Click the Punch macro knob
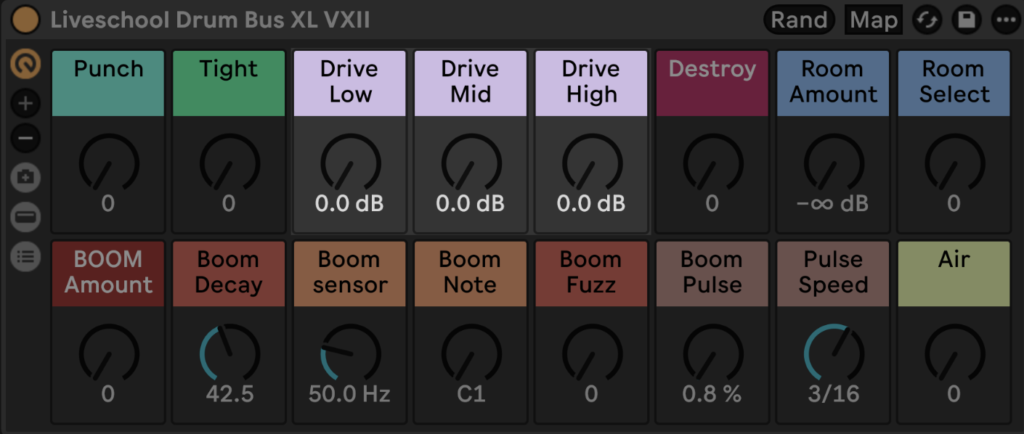The image size is (1024, 434). click(108, 163)
